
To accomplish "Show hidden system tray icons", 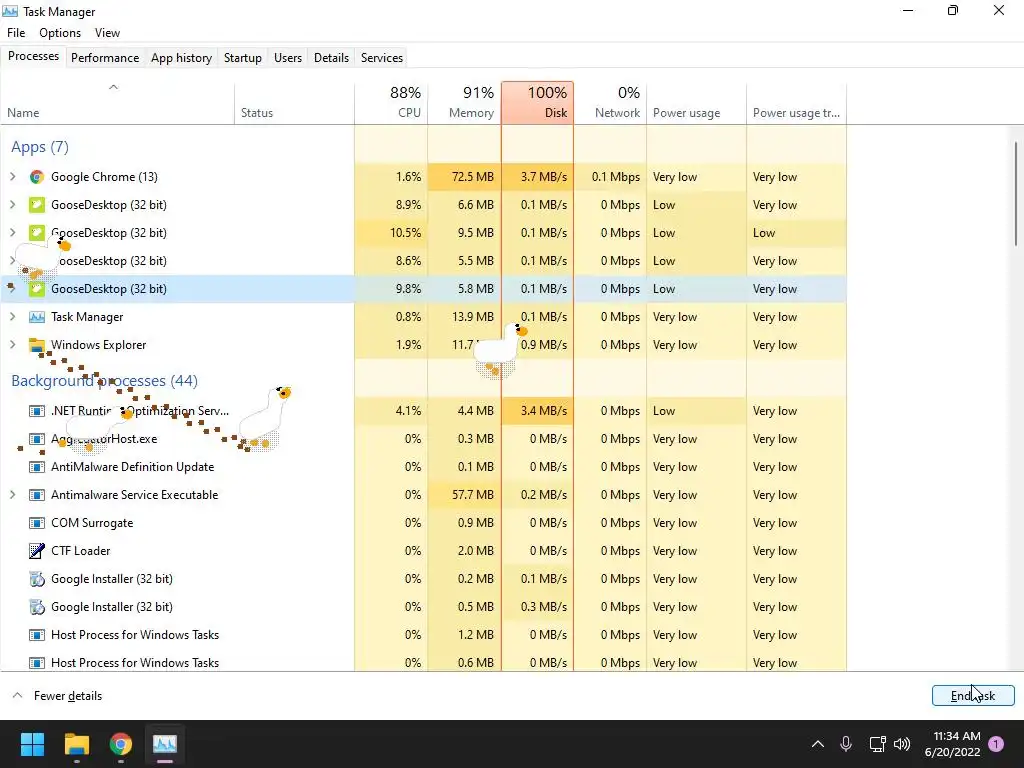I will click(817, 744).
